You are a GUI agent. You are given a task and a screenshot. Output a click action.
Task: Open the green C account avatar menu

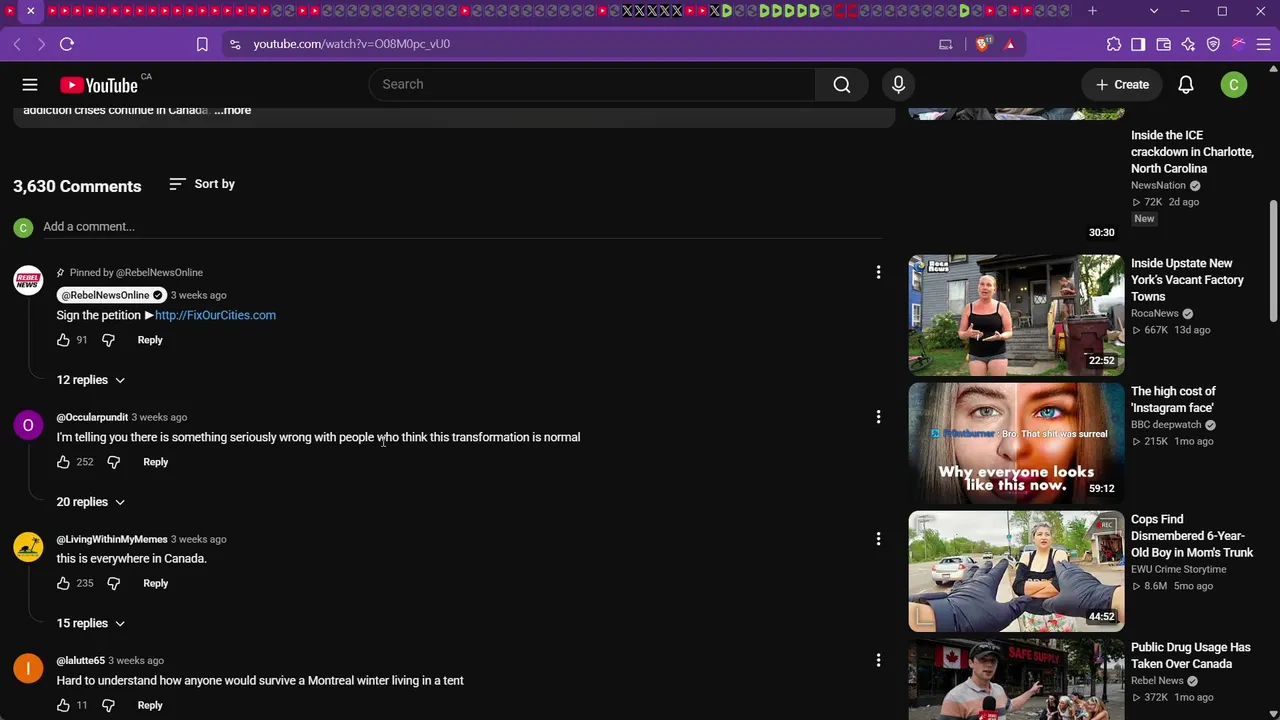pyautogui.click(x=1234, y=85)
